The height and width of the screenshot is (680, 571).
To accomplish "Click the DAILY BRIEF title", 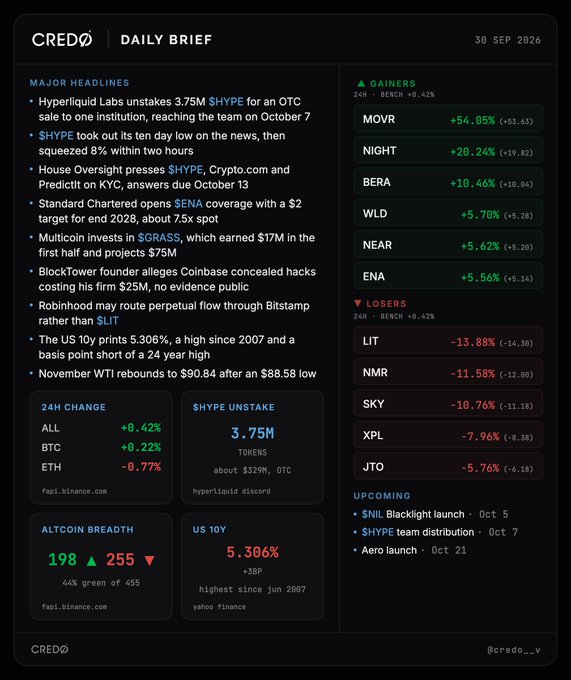I will click(166, 40).
